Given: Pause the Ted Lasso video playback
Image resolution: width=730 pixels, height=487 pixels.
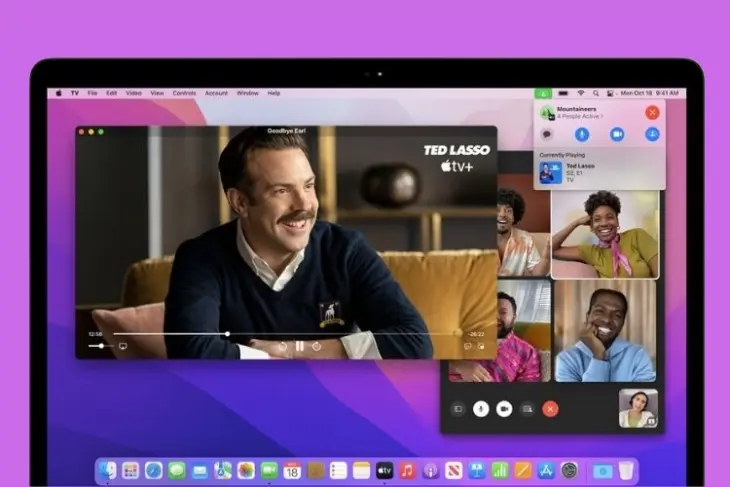Looking at the screenshot, I should pos(298,346).
